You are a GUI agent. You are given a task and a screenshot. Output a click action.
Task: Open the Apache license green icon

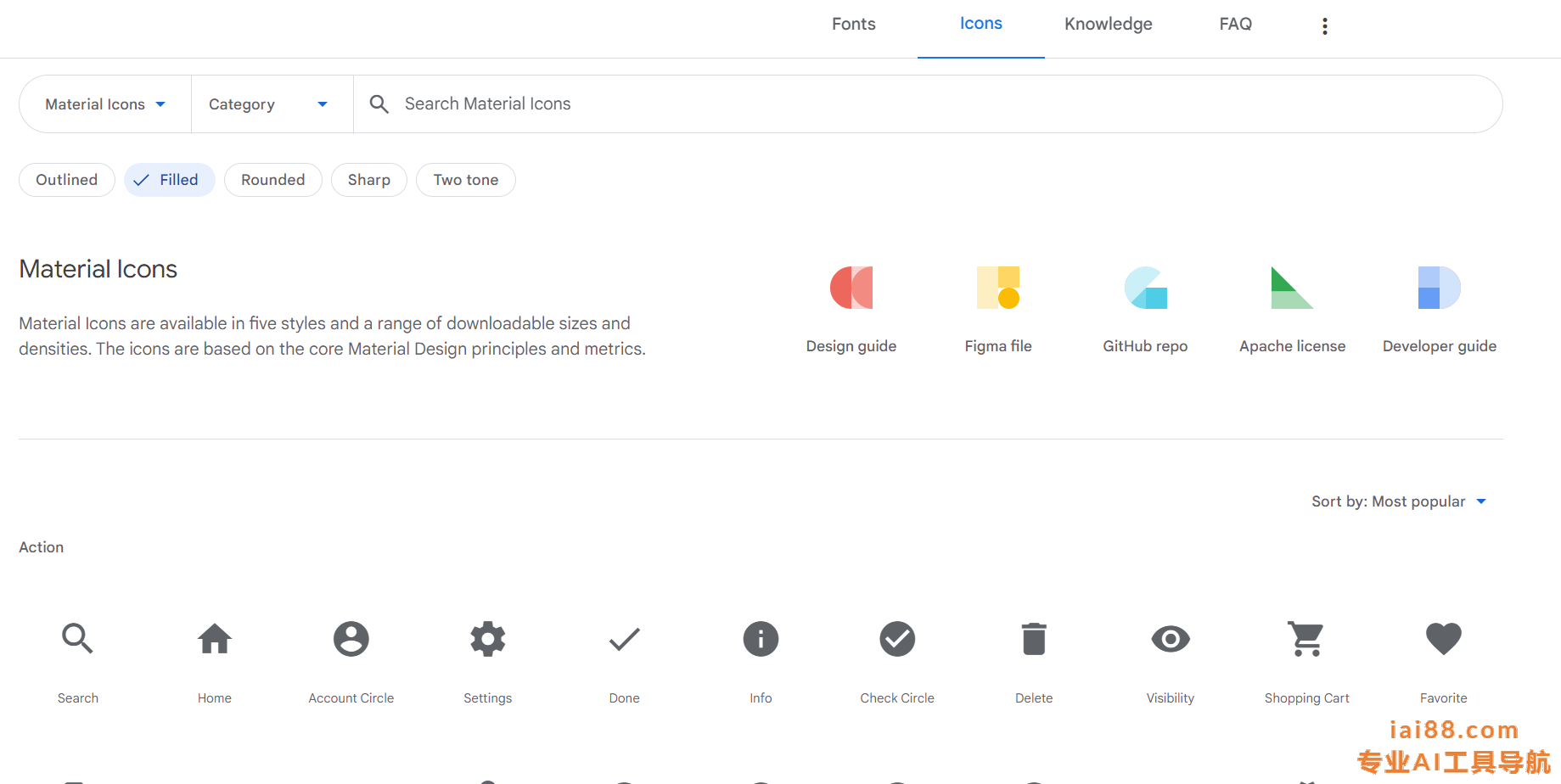pos(1292,288)
